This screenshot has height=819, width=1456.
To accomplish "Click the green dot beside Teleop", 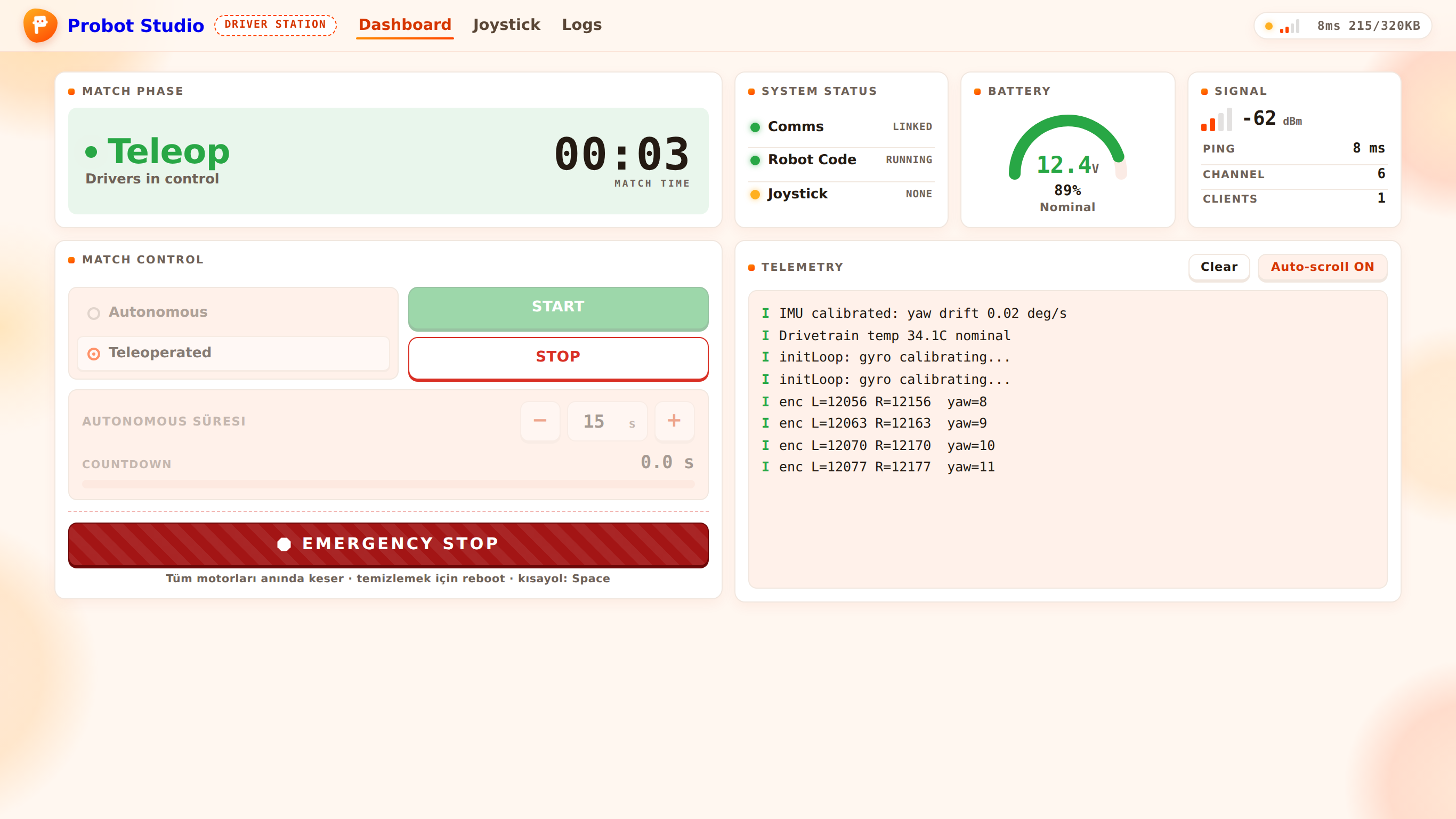I will click(x=91, y=151).
